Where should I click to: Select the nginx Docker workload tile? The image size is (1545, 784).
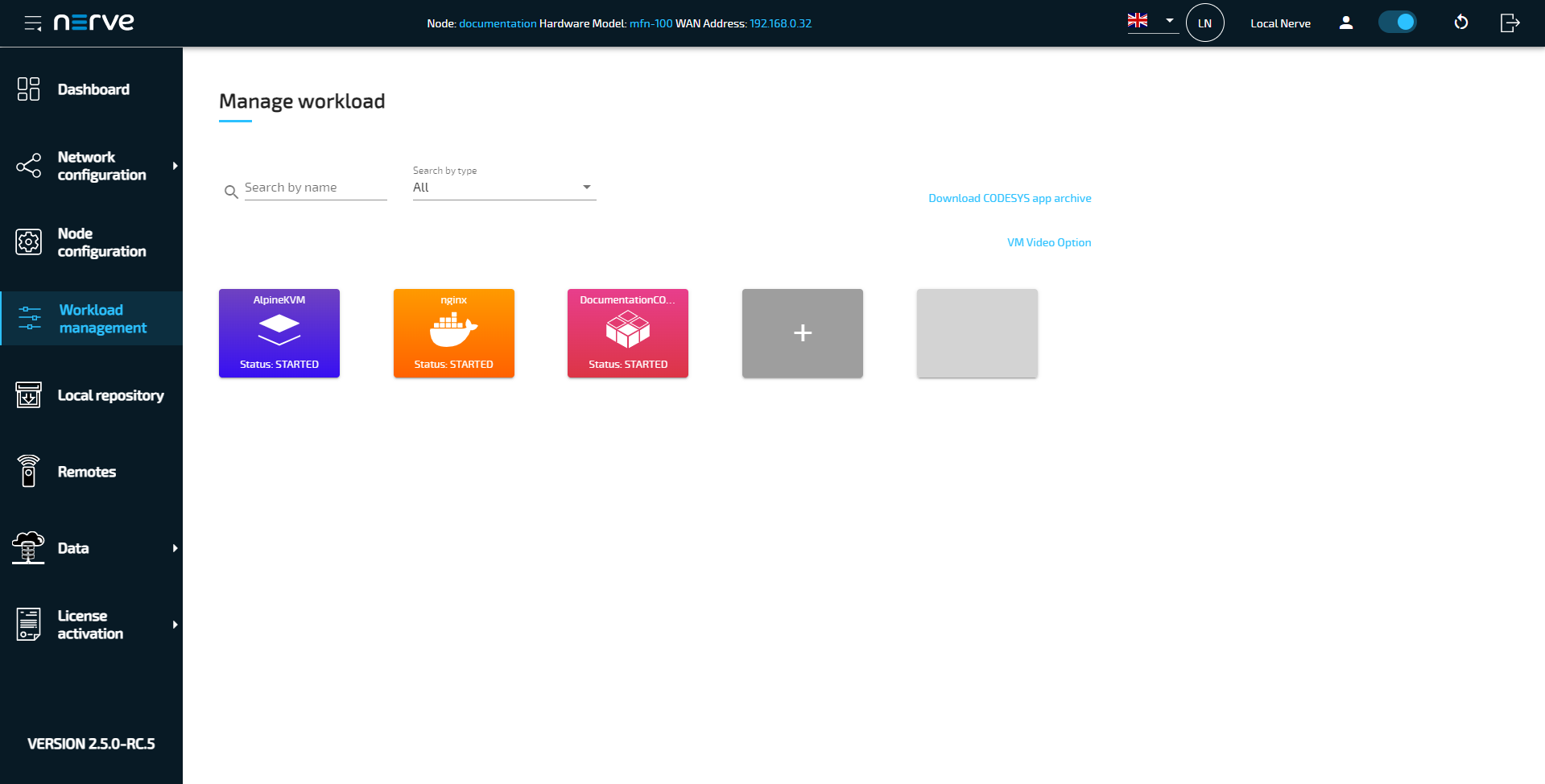[453, 333]
